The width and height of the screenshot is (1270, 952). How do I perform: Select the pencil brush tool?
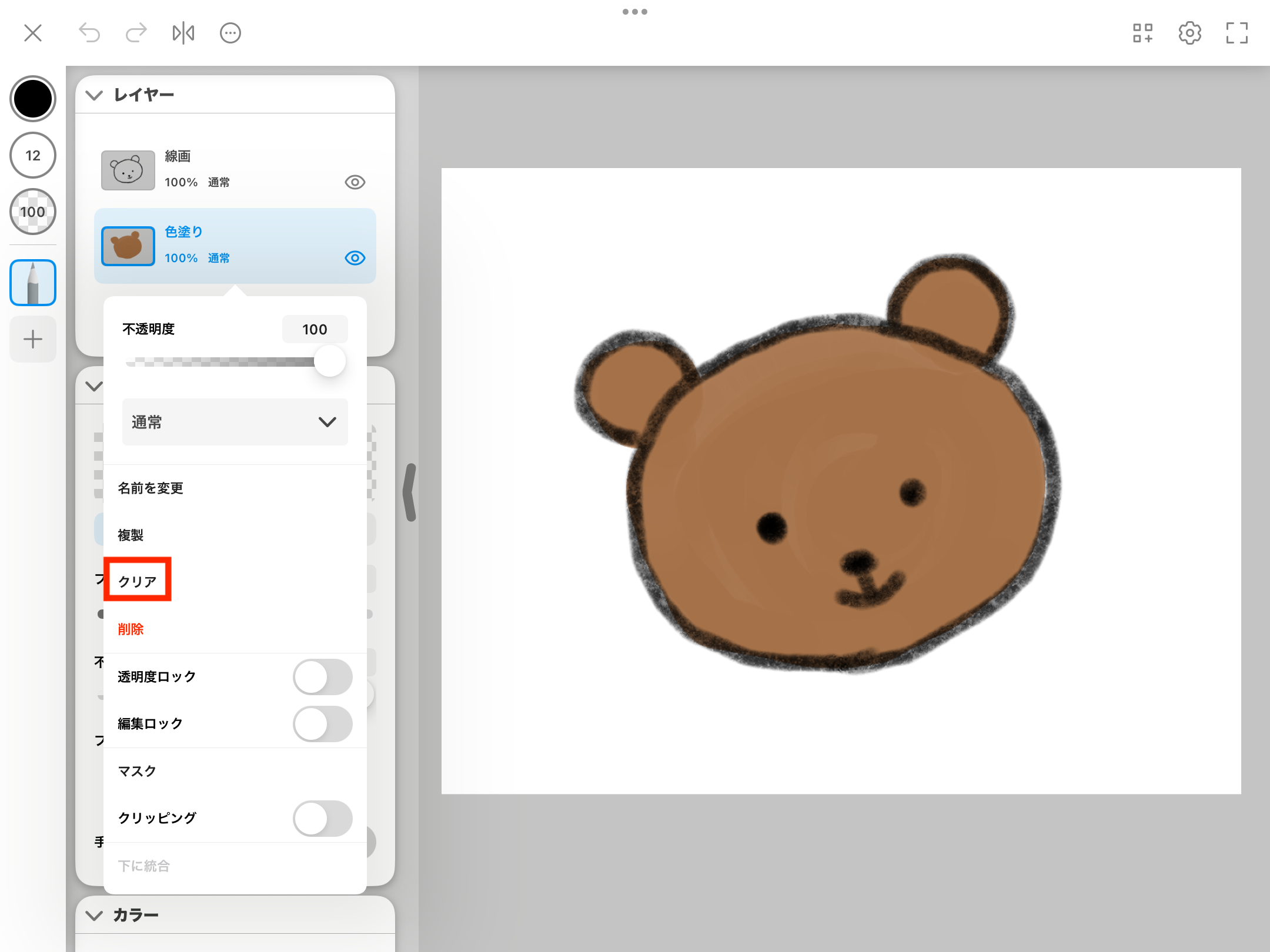pos(33,283)
